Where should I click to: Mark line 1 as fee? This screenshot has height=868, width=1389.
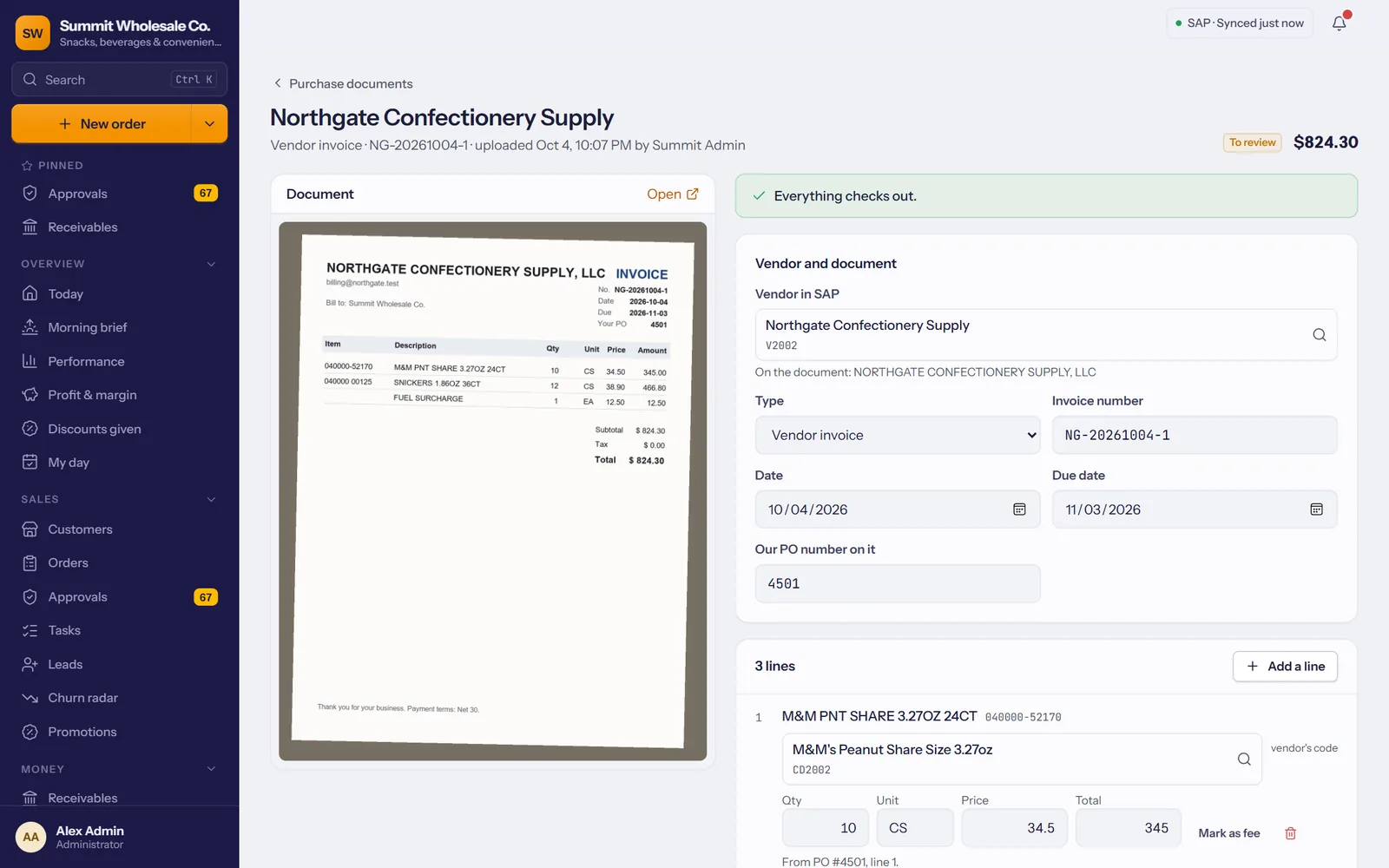(x=1228, y=833)
